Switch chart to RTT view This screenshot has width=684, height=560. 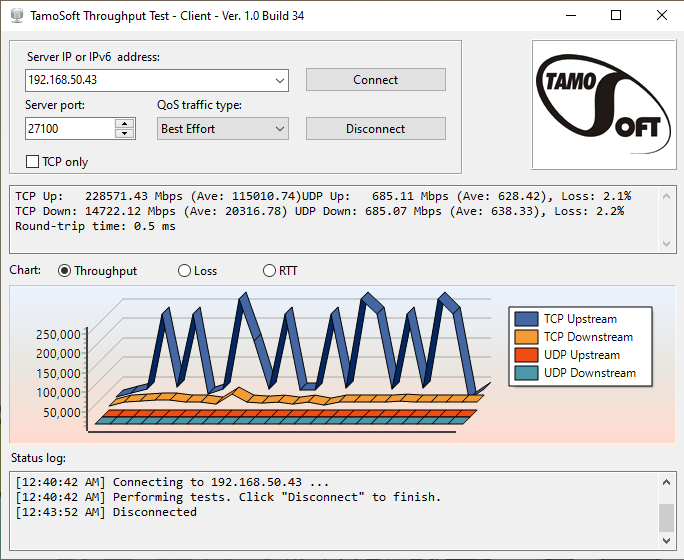click(269, 271)
